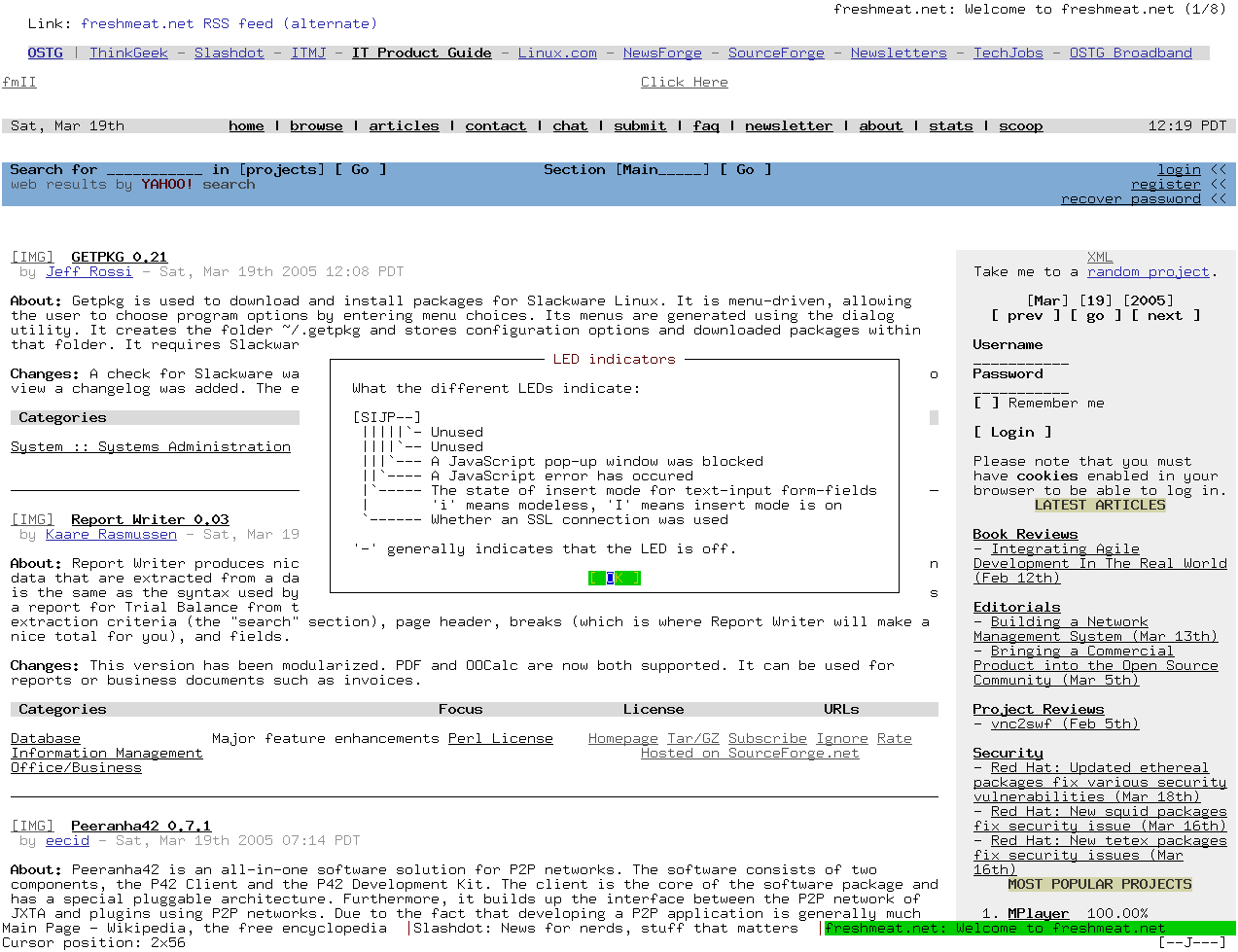Switch to the Main Page Wikipedia tab
The width and height of the screenshot is (1238, 952).
click(x=195, y=928)
